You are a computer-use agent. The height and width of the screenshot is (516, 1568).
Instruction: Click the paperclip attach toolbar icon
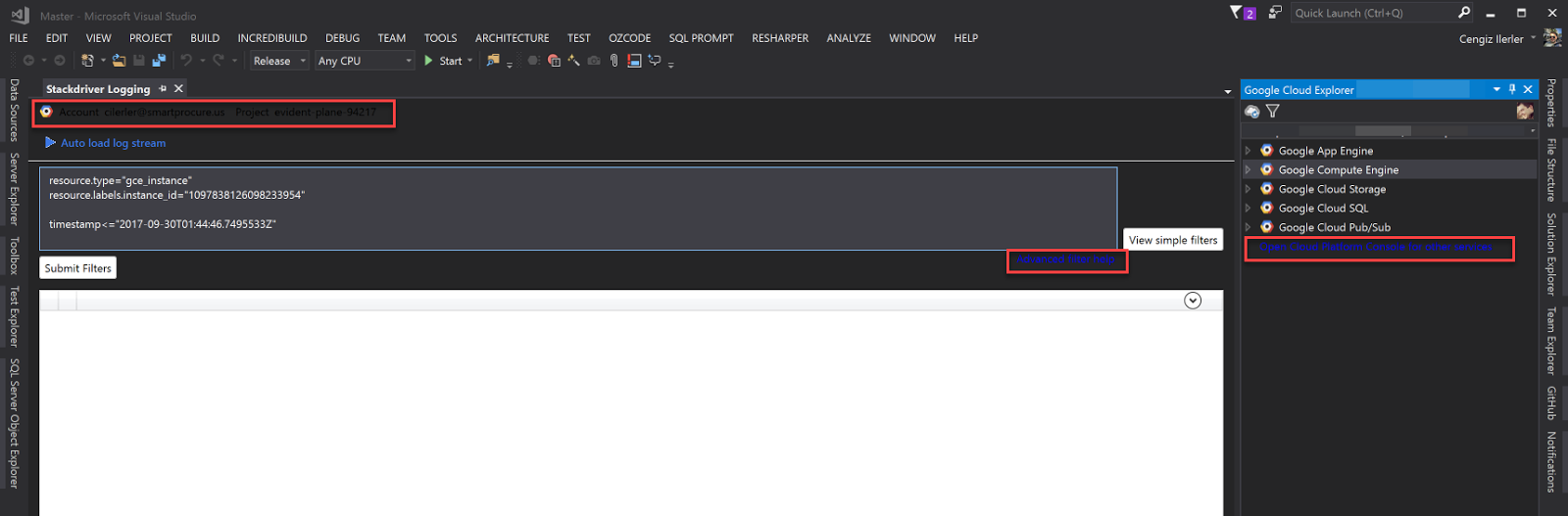(613, 61)
